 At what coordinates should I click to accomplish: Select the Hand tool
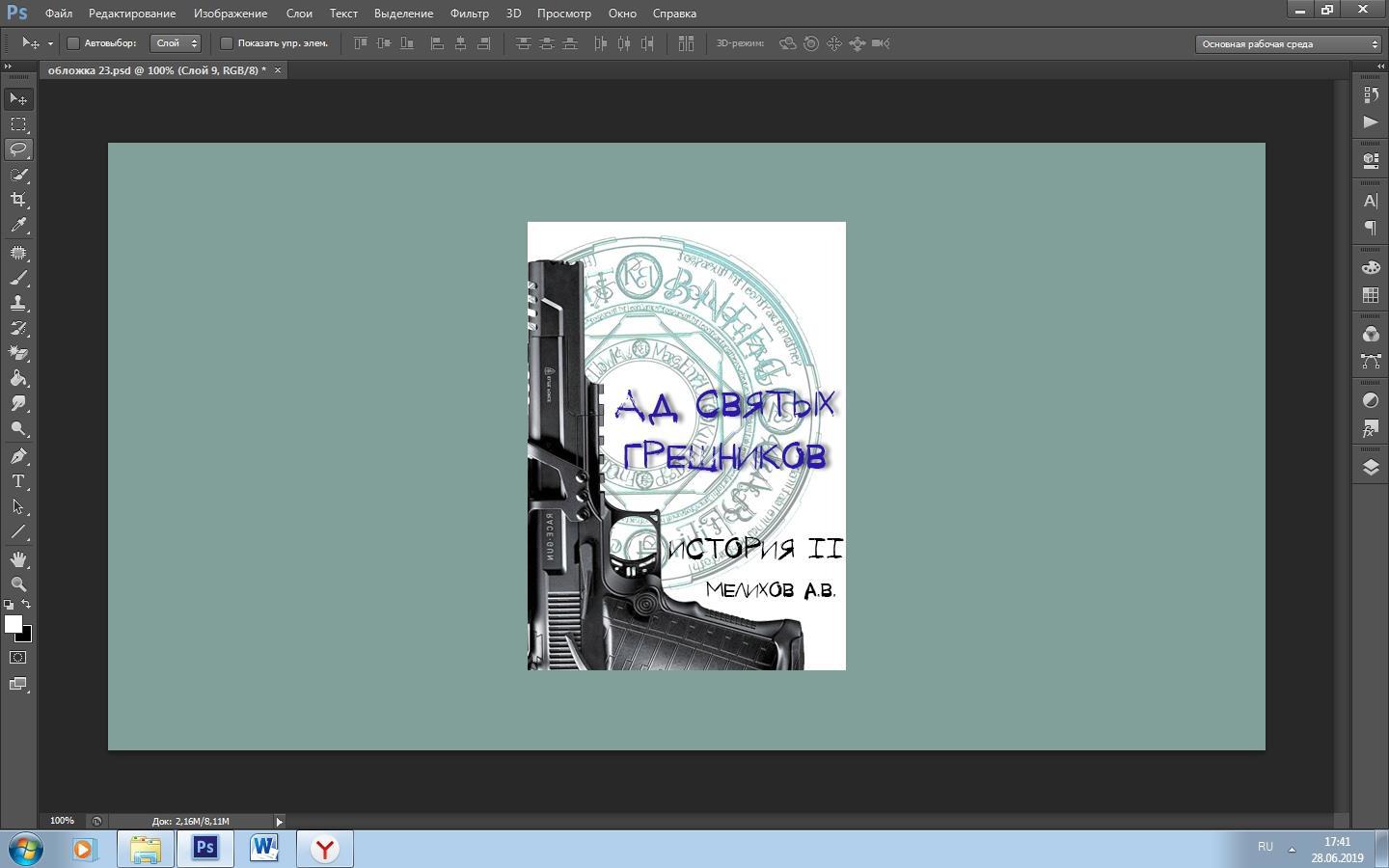(18, 559)
